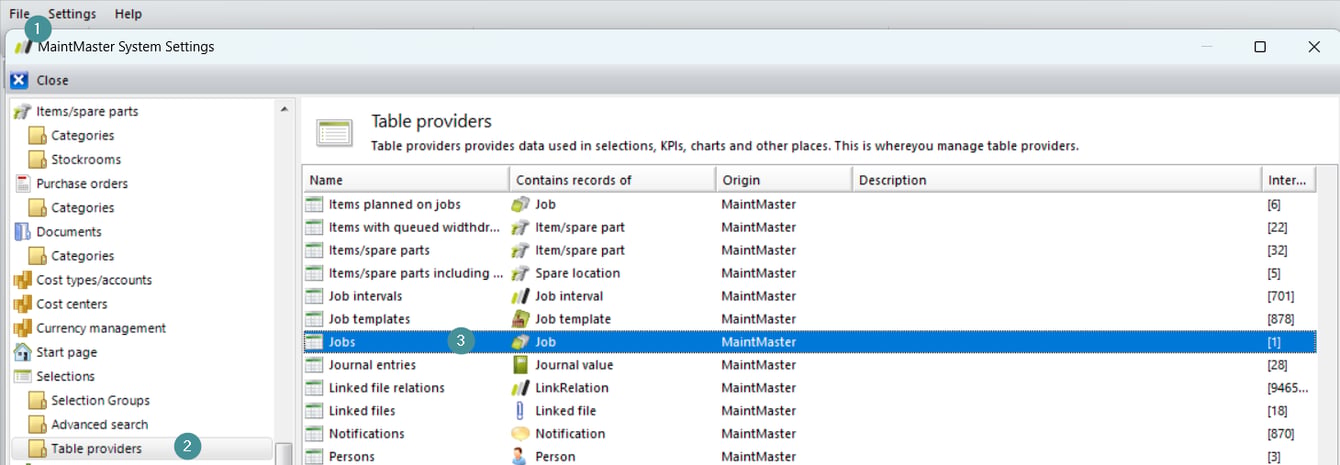The height and width of the screenshot is (465, 1340).
Task: Sort by Contains records of column header
Action: (x=612, y=180)
